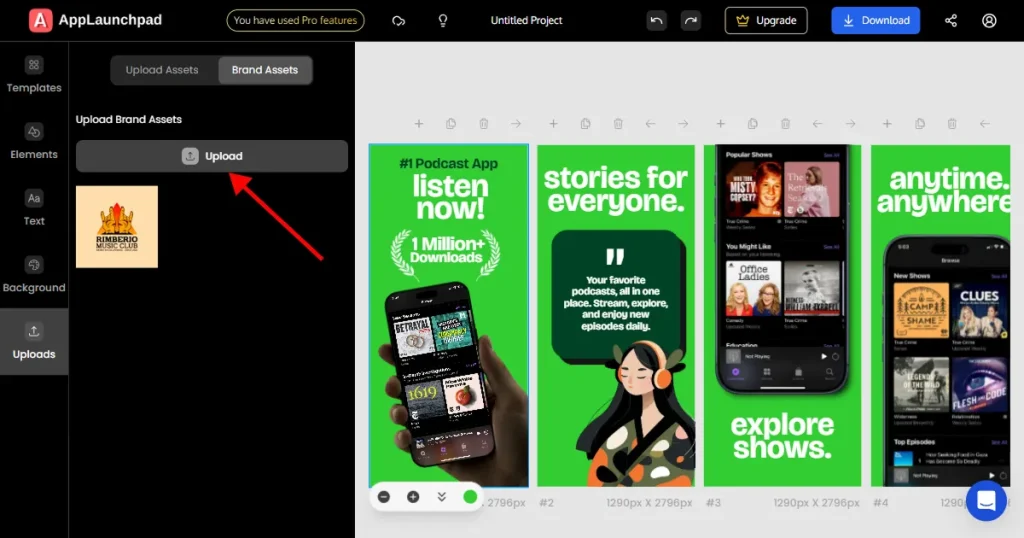This screenshot has width=1024, height=538.
Task: Click the '1 Million+ Downloads' laurel badge
Action: pyautogui.click(x=446, y=253)
